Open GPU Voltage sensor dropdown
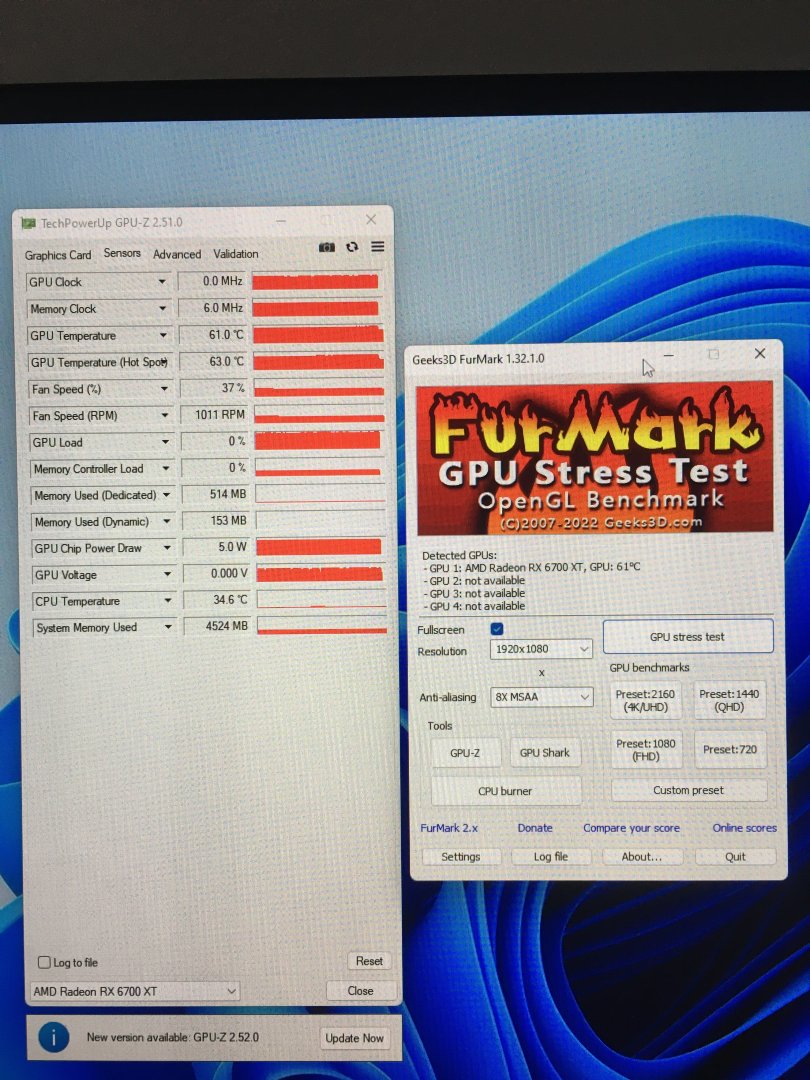This screenshot has height=1080, width=810. coord(167,574)
